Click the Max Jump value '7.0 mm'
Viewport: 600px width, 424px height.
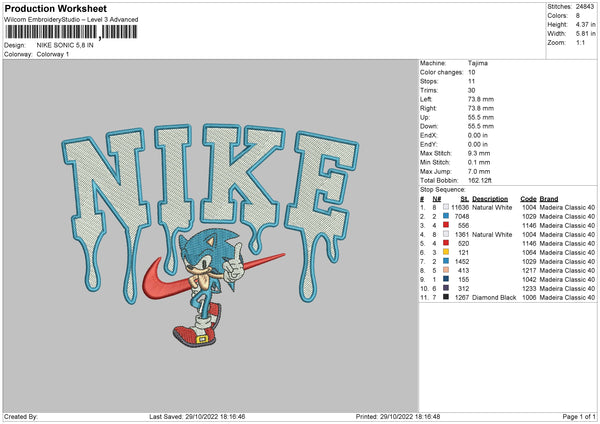click(x=479, y=172)
